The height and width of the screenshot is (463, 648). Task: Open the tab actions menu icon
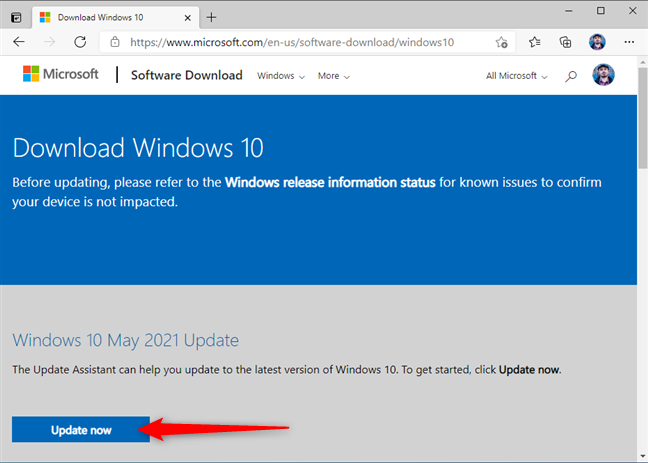16,17
